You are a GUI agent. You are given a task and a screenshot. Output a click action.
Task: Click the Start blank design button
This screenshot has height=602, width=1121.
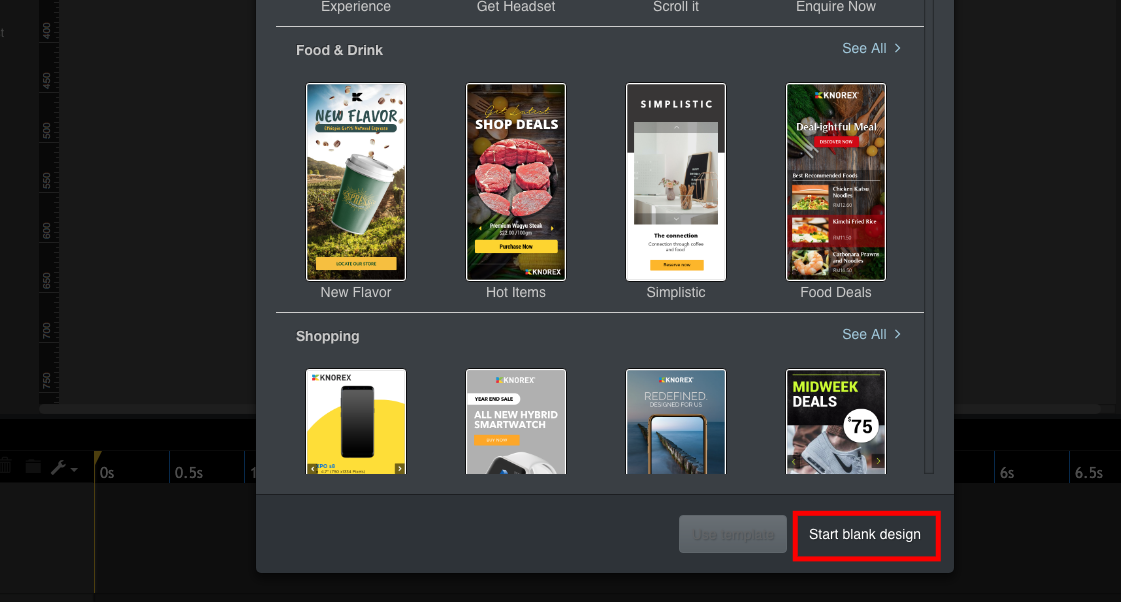(865, 534)
